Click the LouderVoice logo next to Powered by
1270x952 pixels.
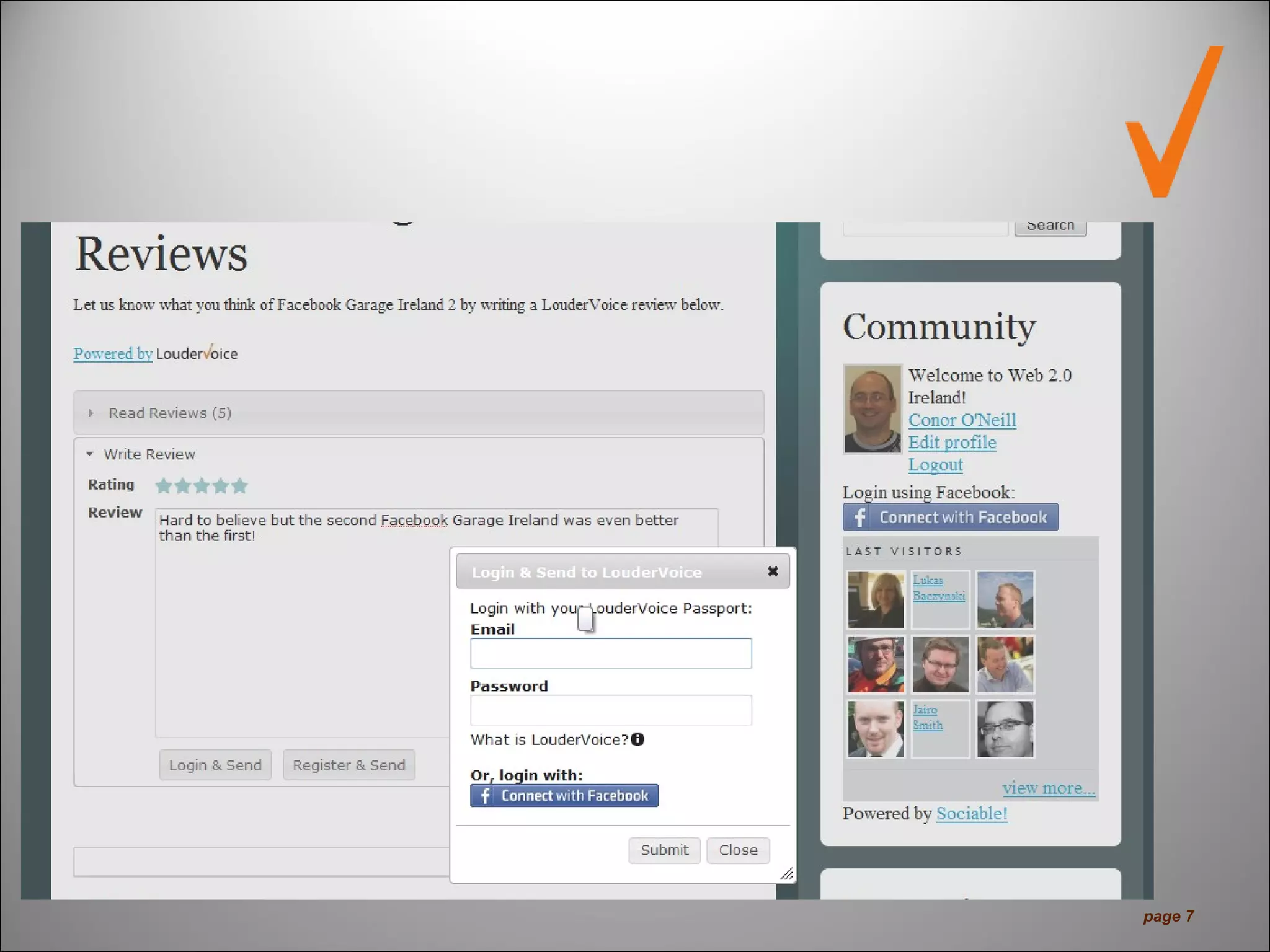pyautogui.click(x=196, y=353)
